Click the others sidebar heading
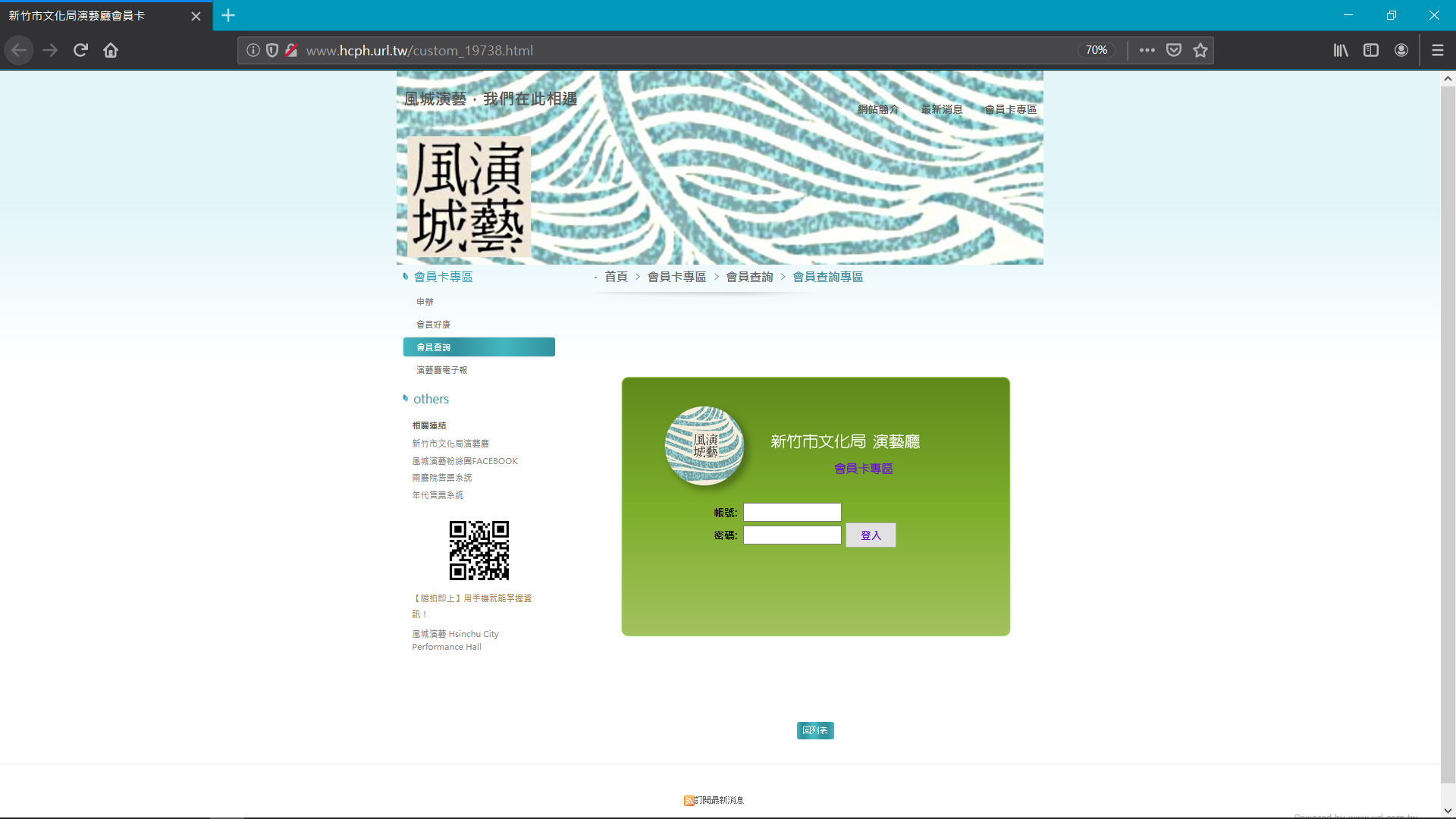The image size is (1456, 819). [431, 399]
